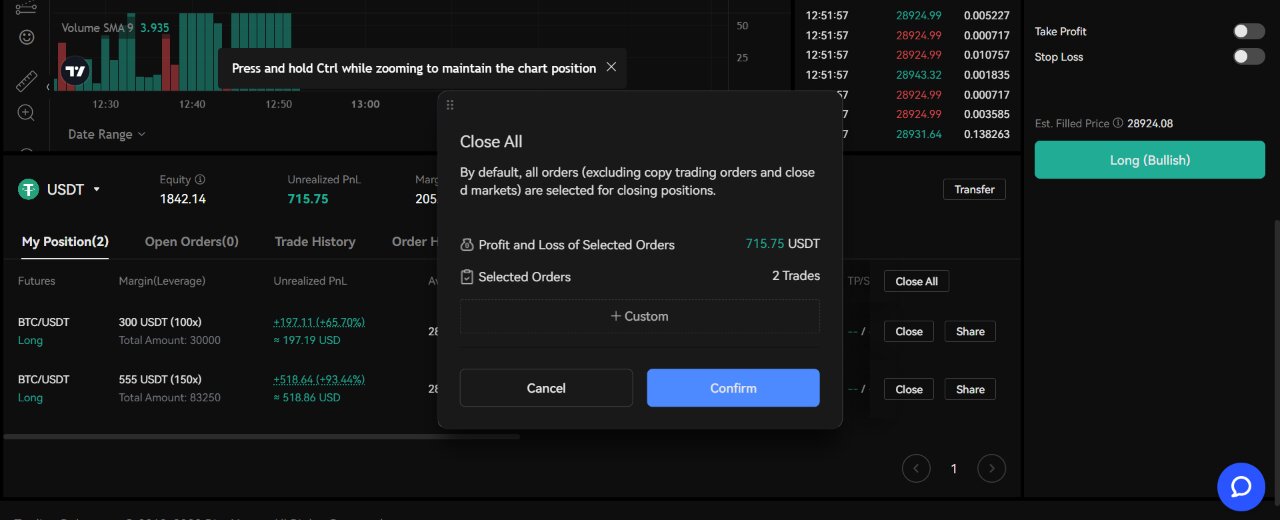Click the Long (Bullish) button
Screen dimensions: 1280x520
coord(1149,160)
